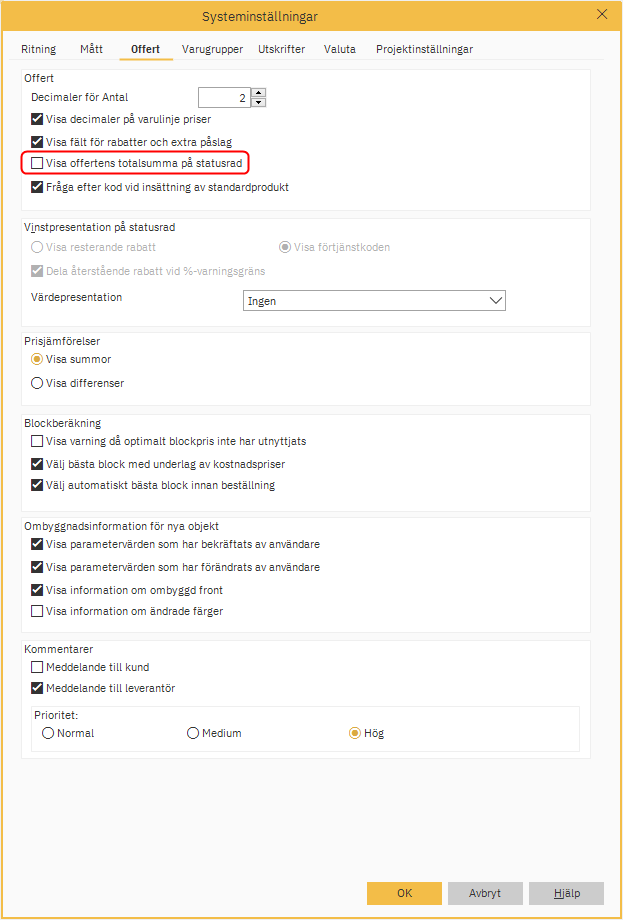The width and height of the screenshot is (623, 920).
Task: Open the Varugrupper tab
Action: (212, 49)
